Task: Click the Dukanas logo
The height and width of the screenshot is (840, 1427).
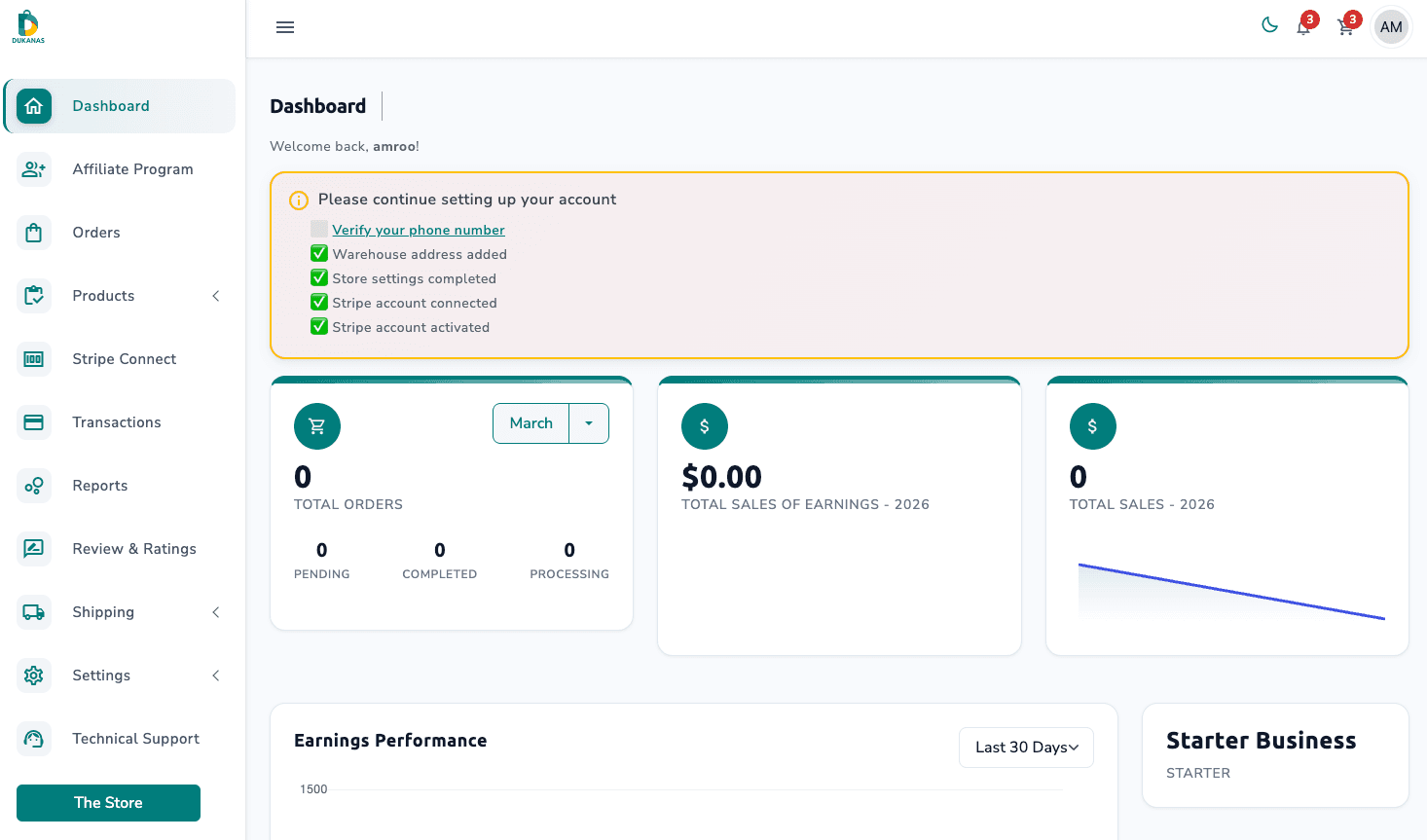Action: click(x=28, y=26)
